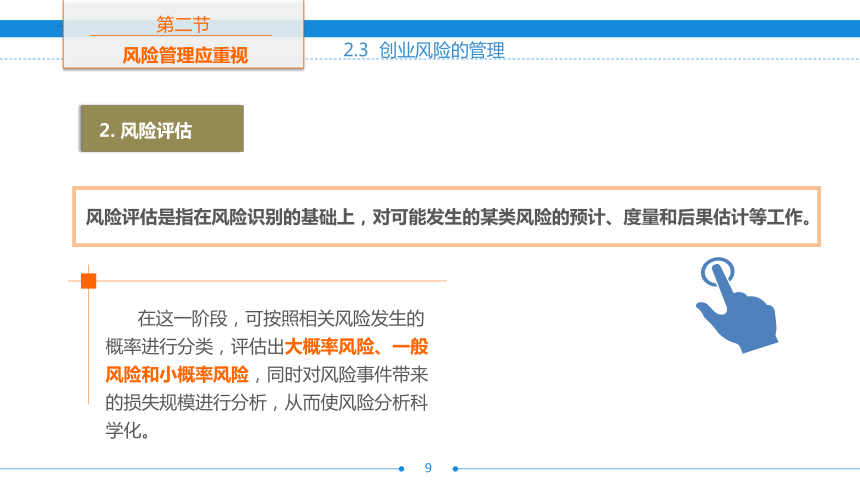The image size is (860, 484).
Task: Click the '风险管理应重视' header text
Action: [x=185, y=55]
